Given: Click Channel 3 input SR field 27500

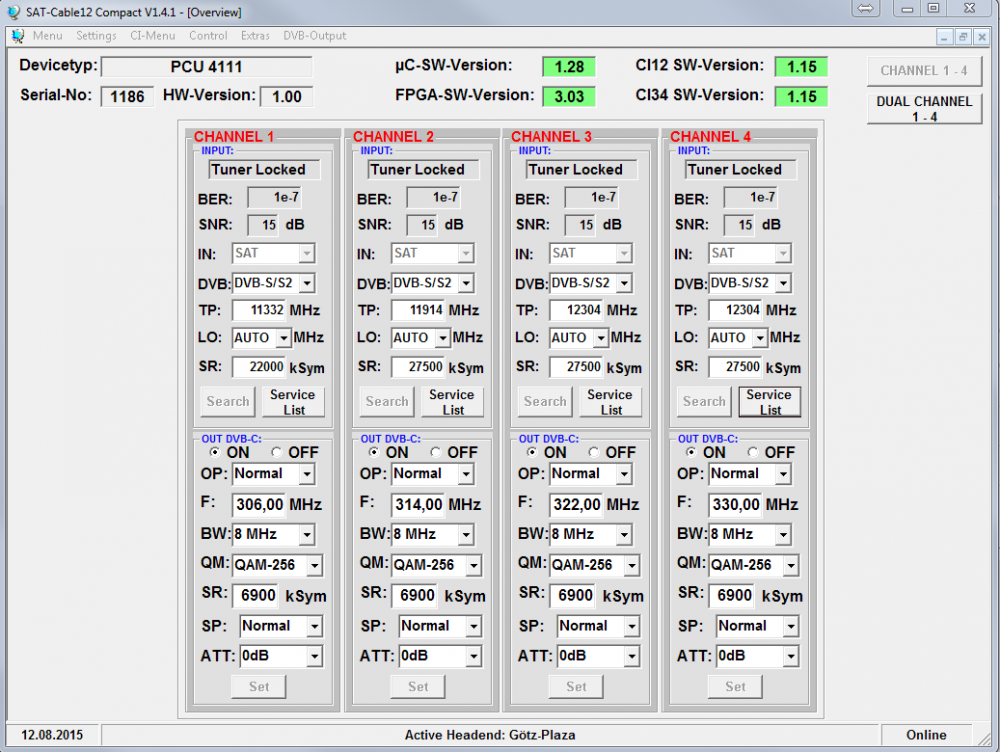Looking at the screenshot, I should (x=576, y=367).
